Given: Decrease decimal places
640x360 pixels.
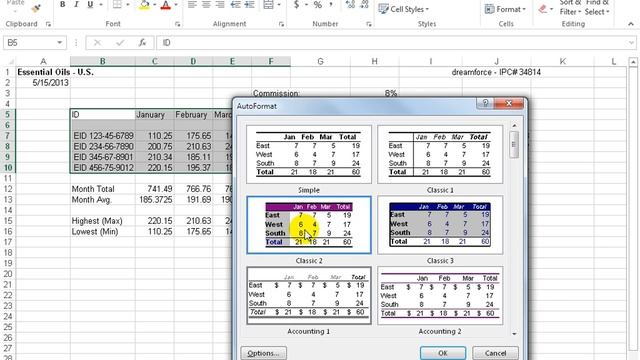Looking at the screenshot, I should pyautogui.click(x=364, y=4).
